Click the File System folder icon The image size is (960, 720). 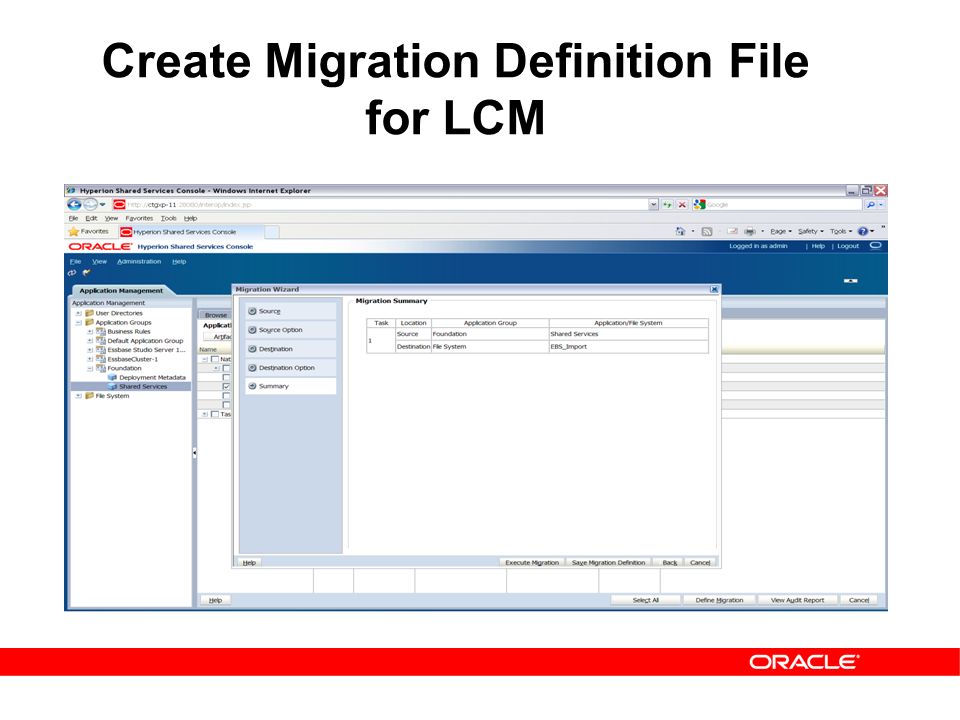pyautogui.click(x=89, y=396)
